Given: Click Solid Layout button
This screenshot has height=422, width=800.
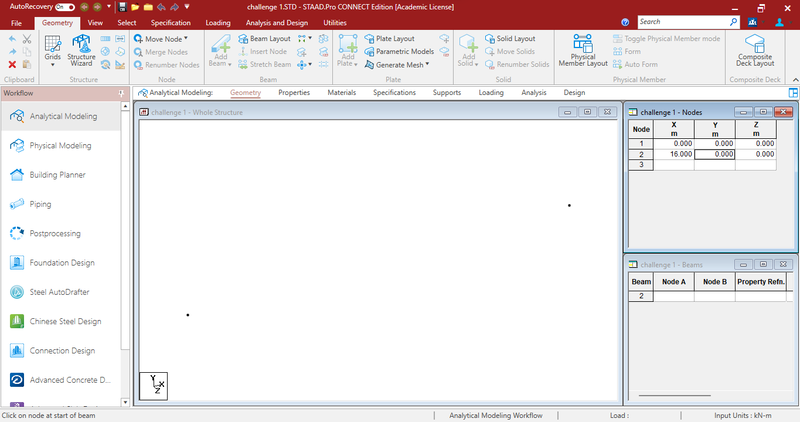Looking at the screenshot, I should (x=509, y=38).
